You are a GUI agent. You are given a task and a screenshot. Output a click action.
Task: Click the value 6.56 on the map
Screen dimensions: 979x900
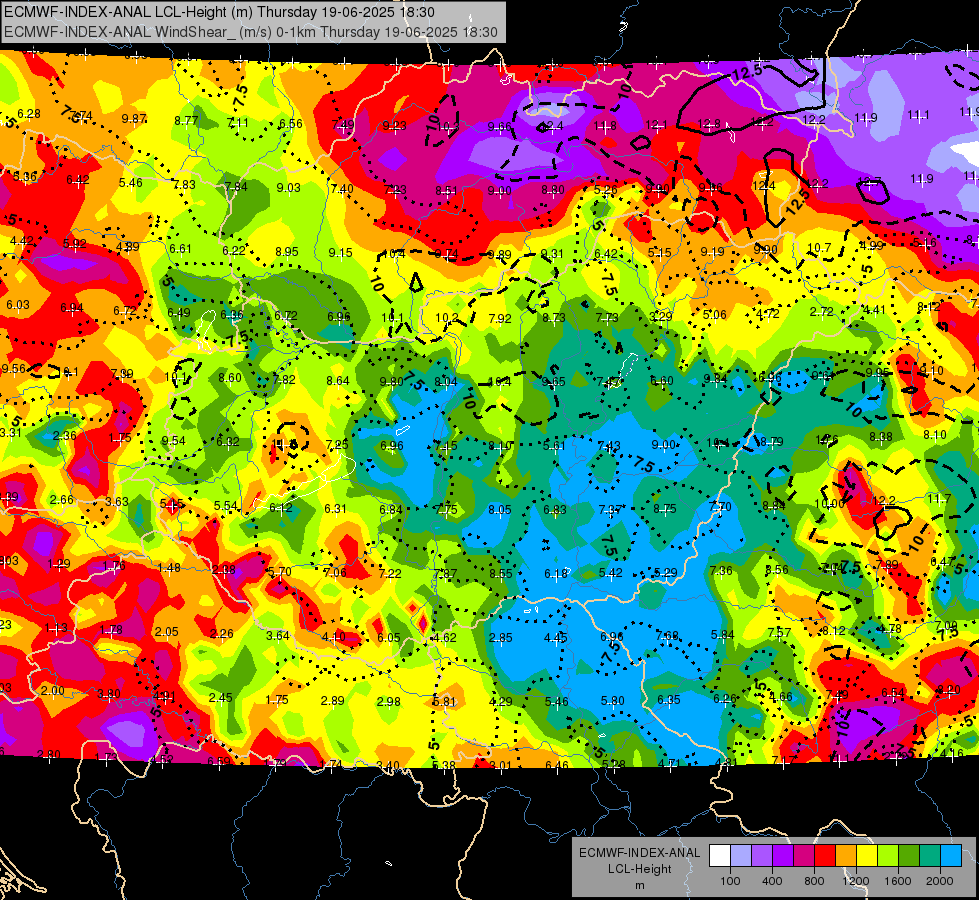pyautogui.click(x=290, y=124)
